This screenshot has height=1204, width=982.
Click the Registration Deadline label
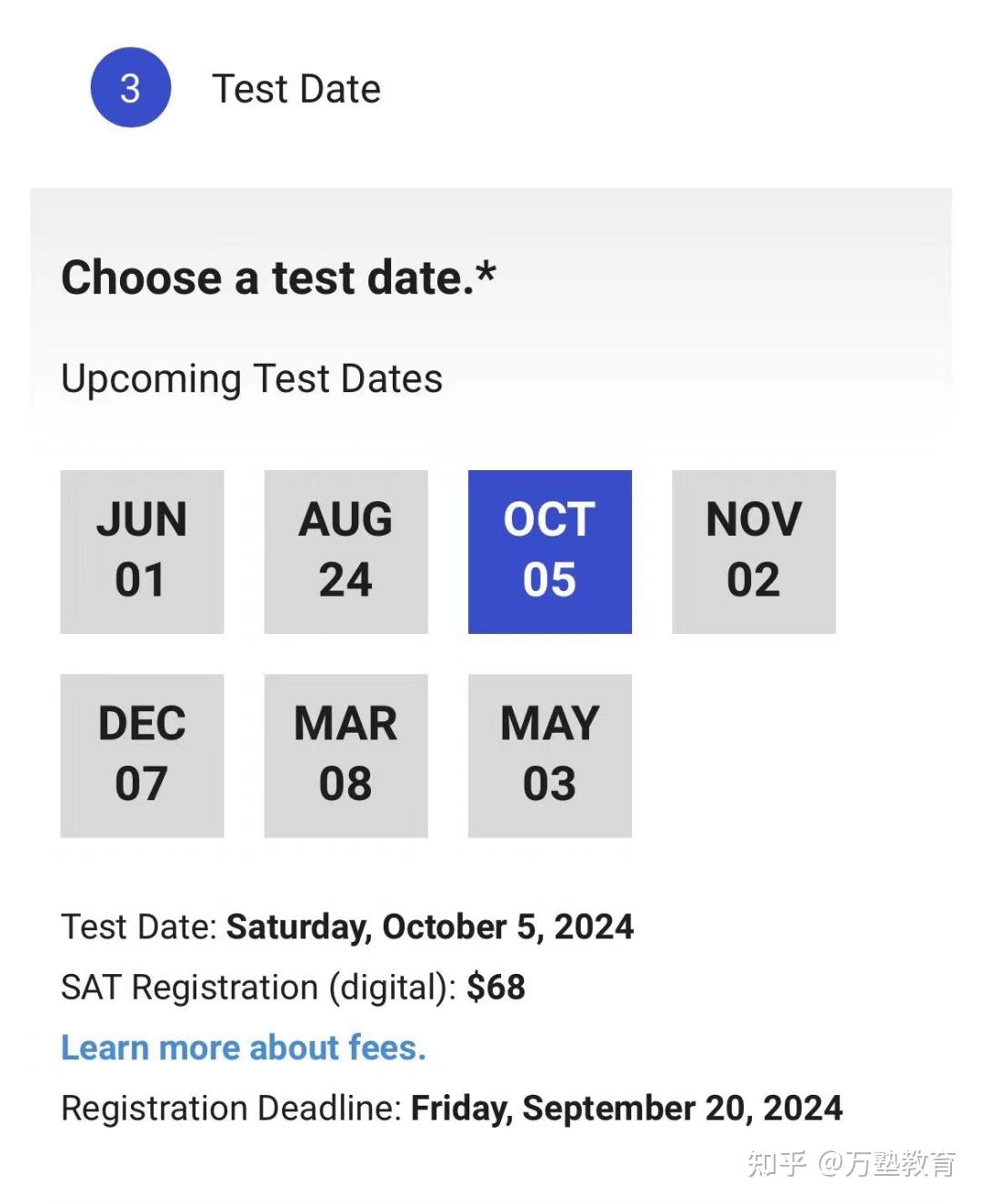tap(231, 1109)
